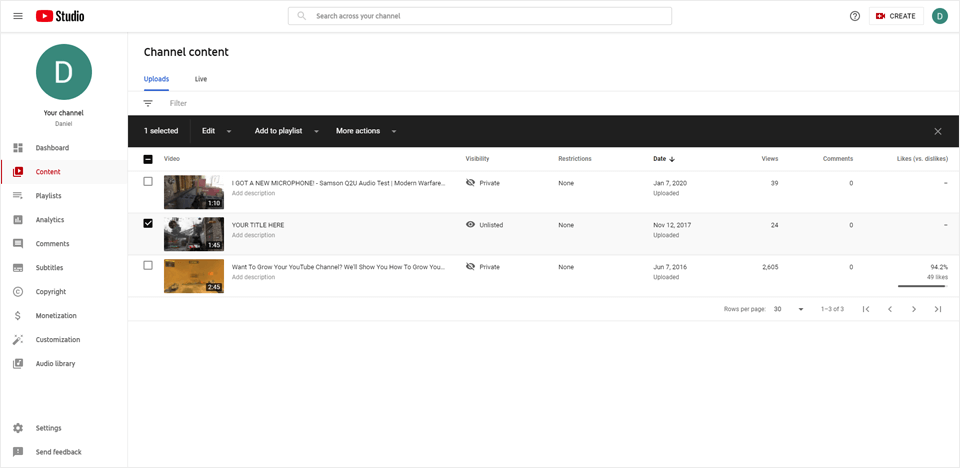Click the YouTube Studio logo

click(x=60, y=17)
